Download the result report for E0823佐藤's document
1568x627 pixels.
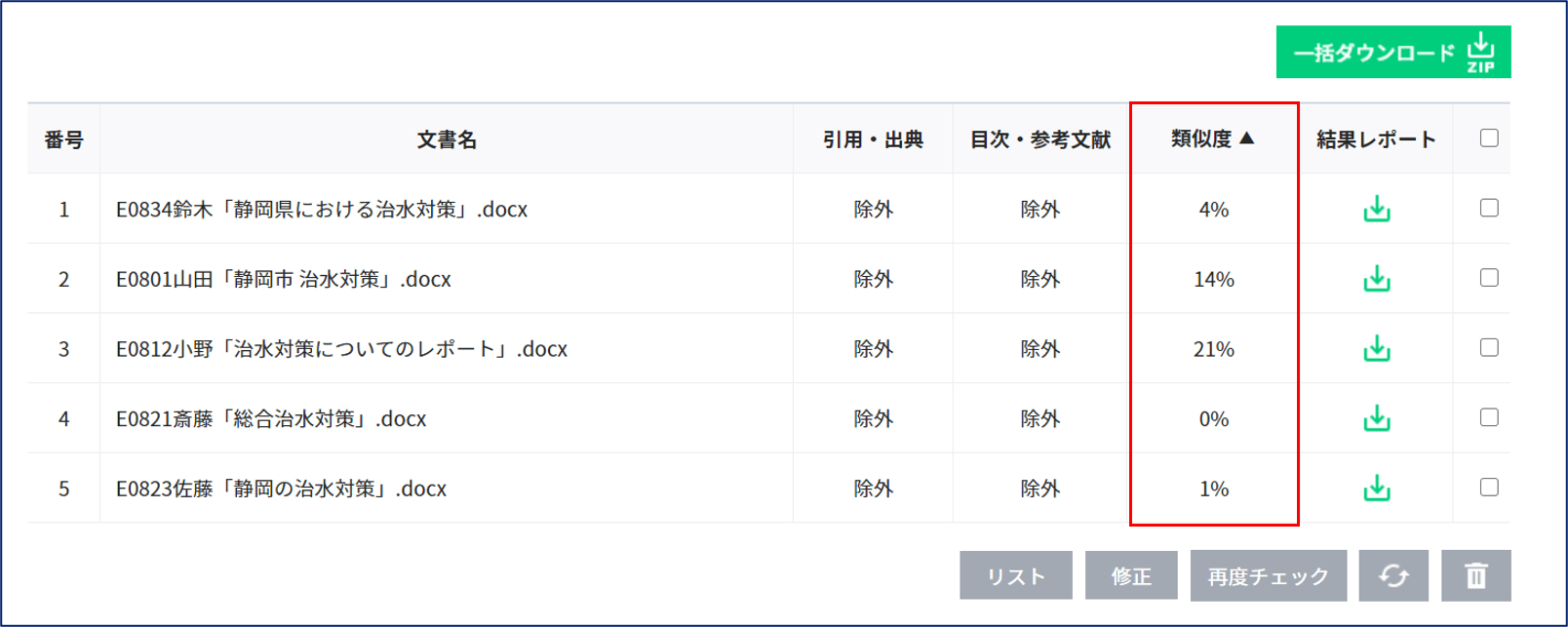click(x=1376, y=489)
